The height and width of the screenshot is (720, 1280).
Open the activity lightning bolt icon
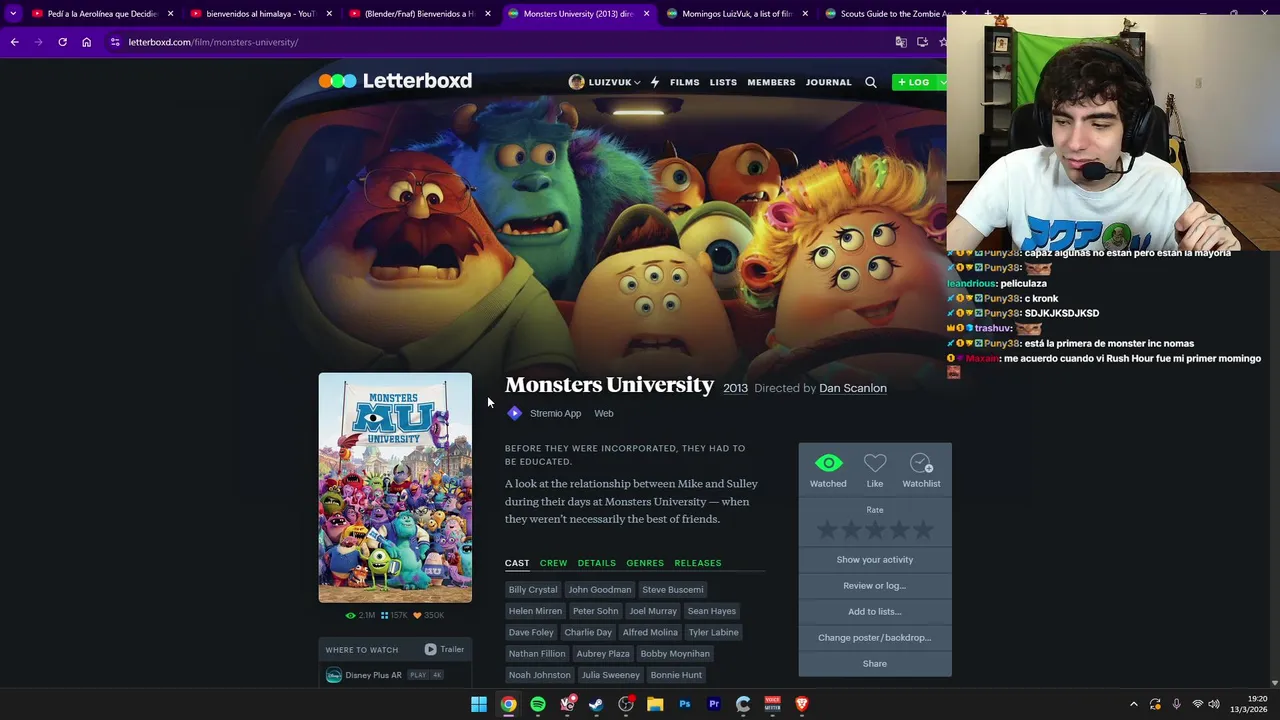pyautogui.click(x=655, y=82)
